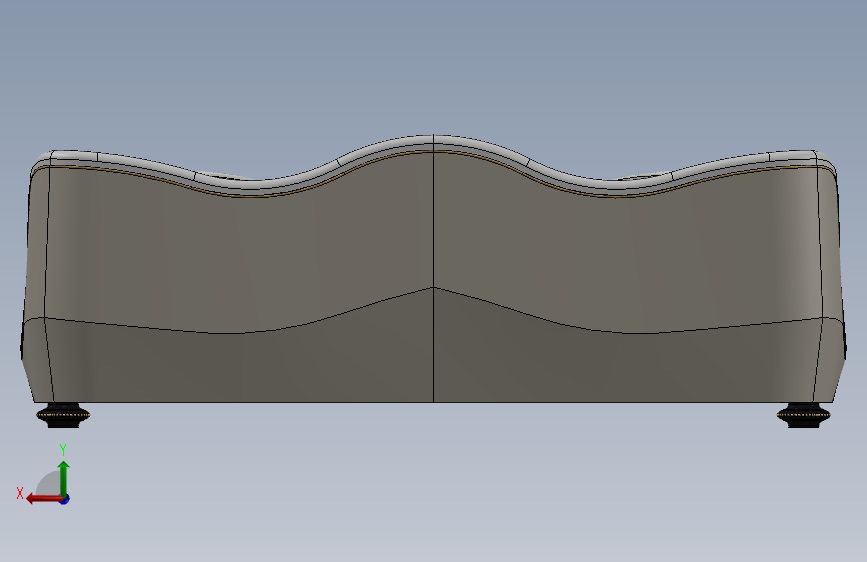Click the blue Z axis origin dot

tap(65, 499)
